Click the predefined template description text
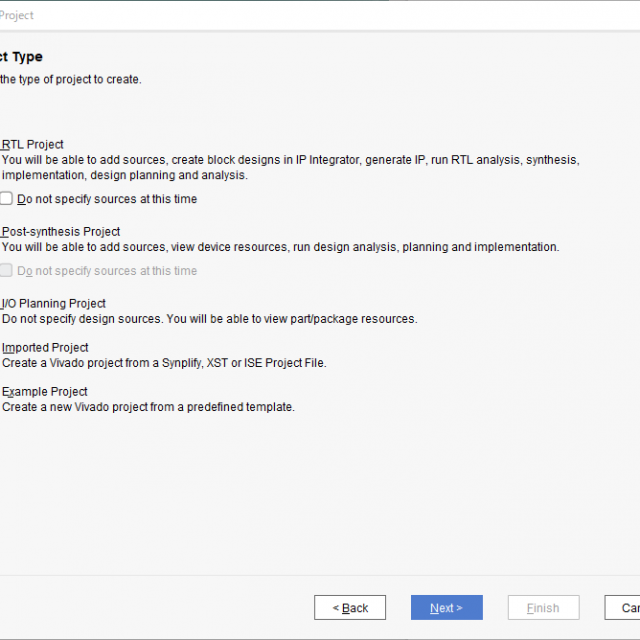This screenshot has height=640, width=640. pyautogui.click(x=148, y=407)
